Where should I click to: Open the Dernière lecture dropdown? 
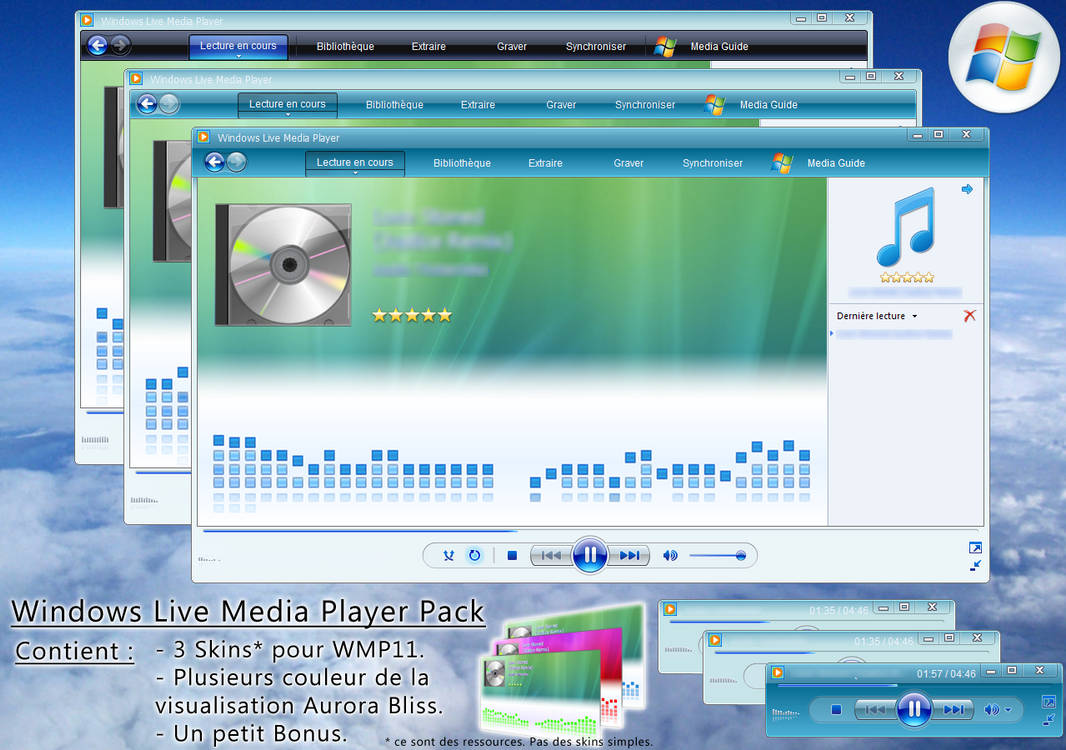(876, 316)
